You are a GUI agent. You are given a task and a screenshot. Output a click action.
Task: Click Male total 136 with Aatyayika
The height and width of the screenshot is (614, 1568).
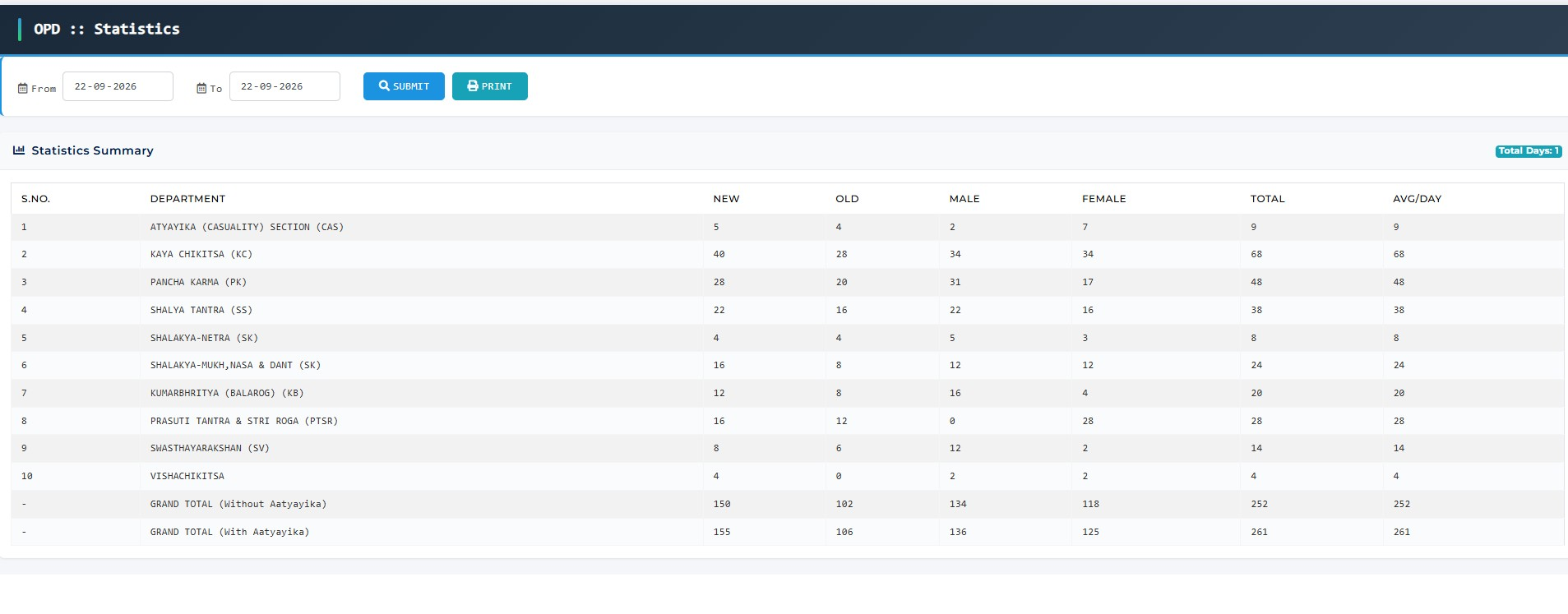958,532
